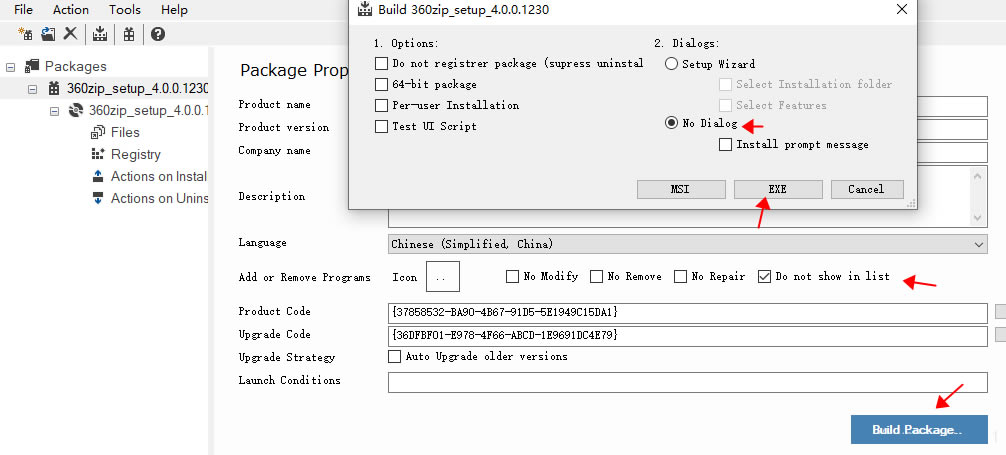Click the EXE button in Build dialog
Image resolution: width=1006 pixels, height=455 pixels.
pos(778,189)
